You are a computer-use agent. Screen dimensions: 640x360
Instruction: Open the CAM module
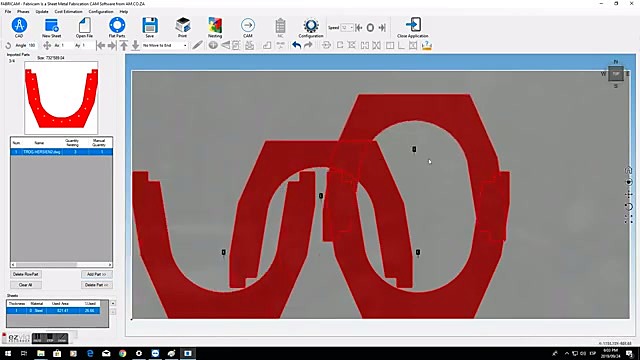coord(248,25)
